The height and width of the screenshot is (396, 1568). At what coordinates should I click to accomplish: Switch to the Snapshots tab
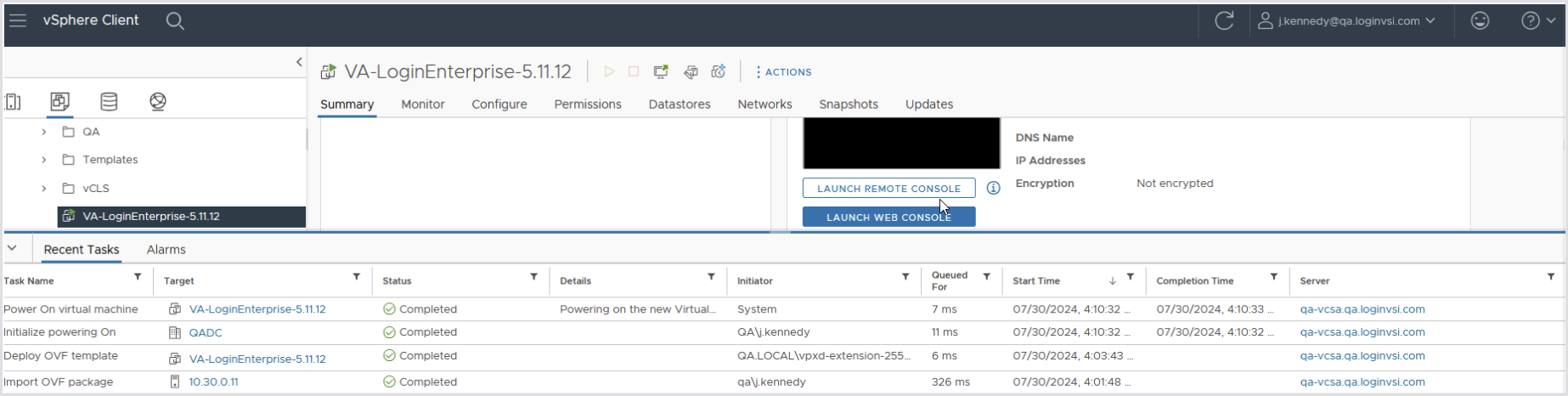point(848,105)
